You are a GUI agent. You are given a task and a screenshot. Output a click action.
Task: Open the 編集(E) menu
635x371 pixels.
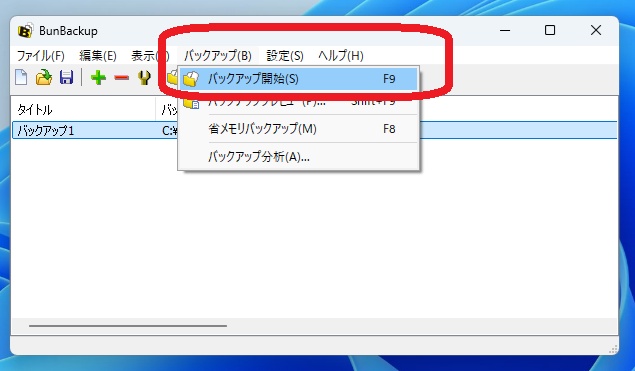coord(98,55)
